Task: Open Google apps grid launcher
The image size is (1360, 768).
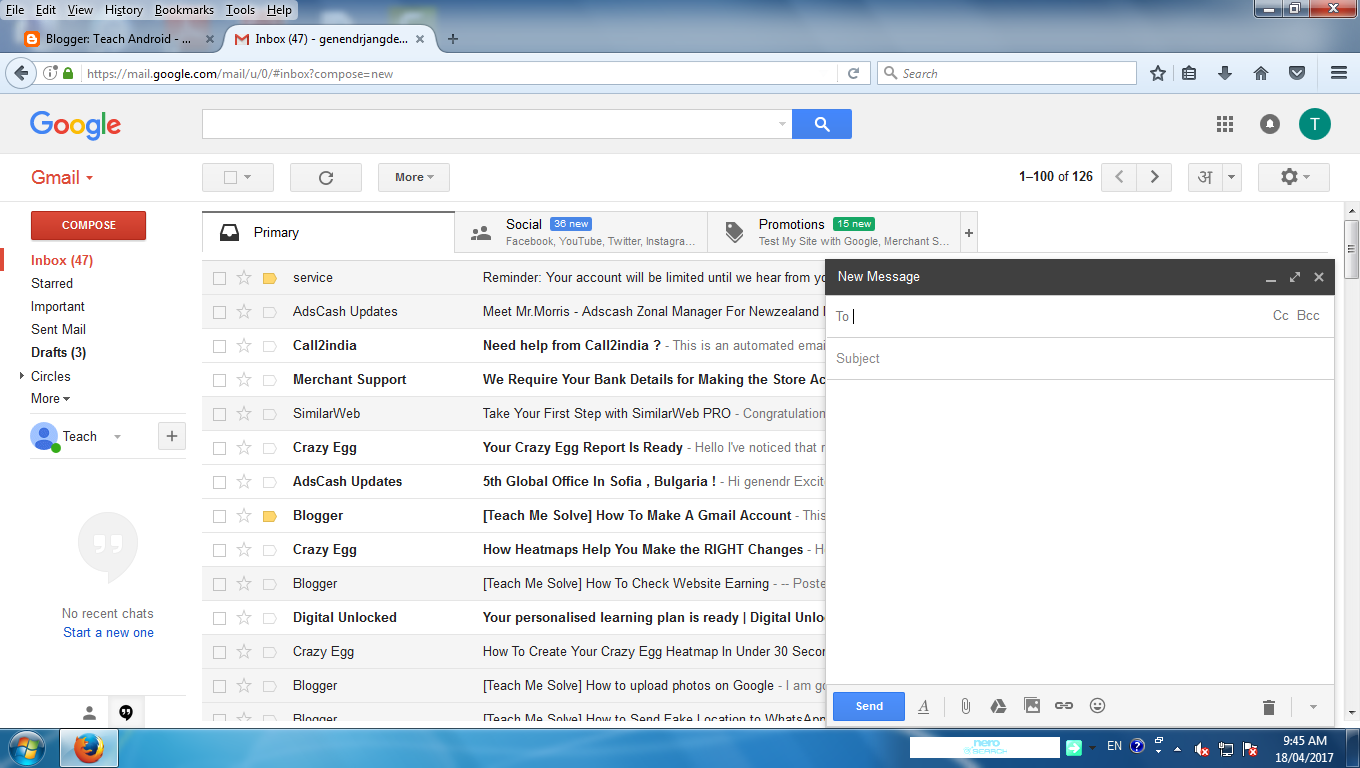Action: click(x=1224, y=123)
